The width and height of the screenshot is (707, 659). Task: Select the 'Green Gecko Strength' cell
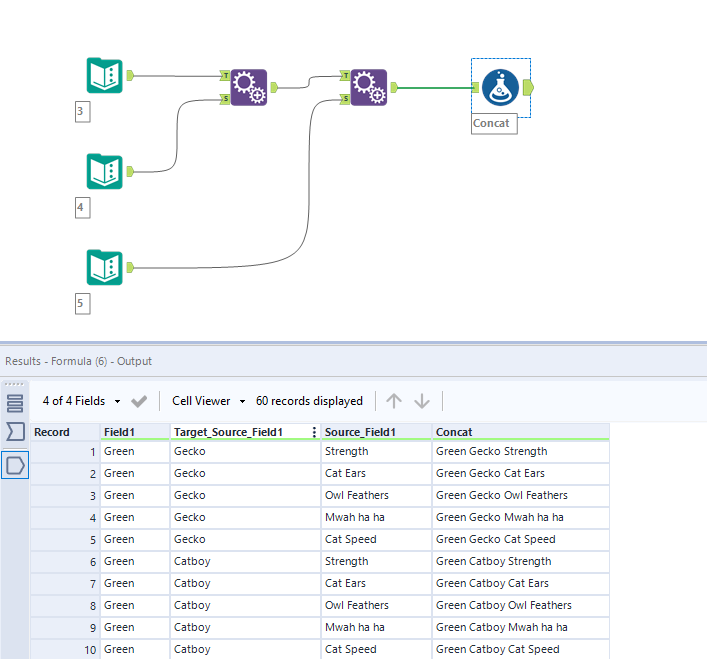pyautogui.click(x=492, y=451)
